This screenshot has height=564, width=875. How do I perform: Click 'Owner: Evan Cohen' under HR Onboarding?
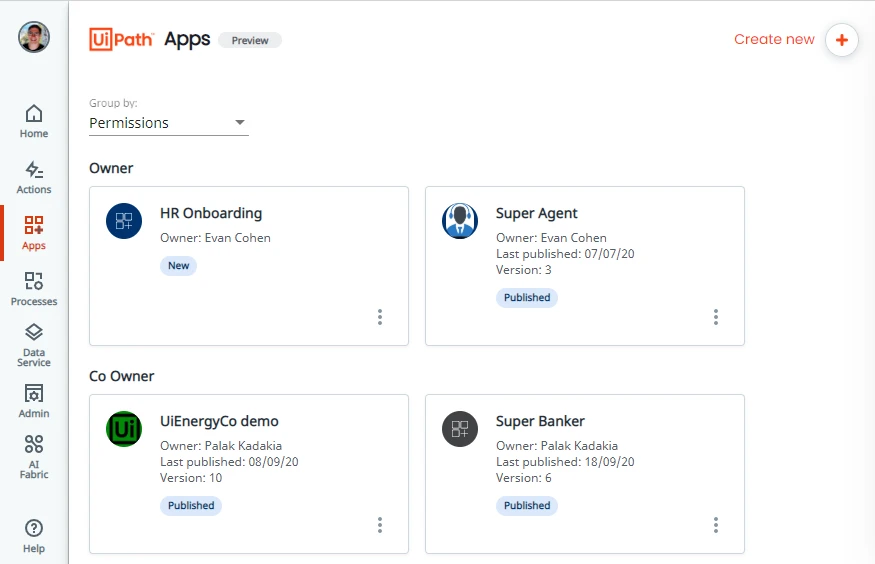(x=215, y=238)
